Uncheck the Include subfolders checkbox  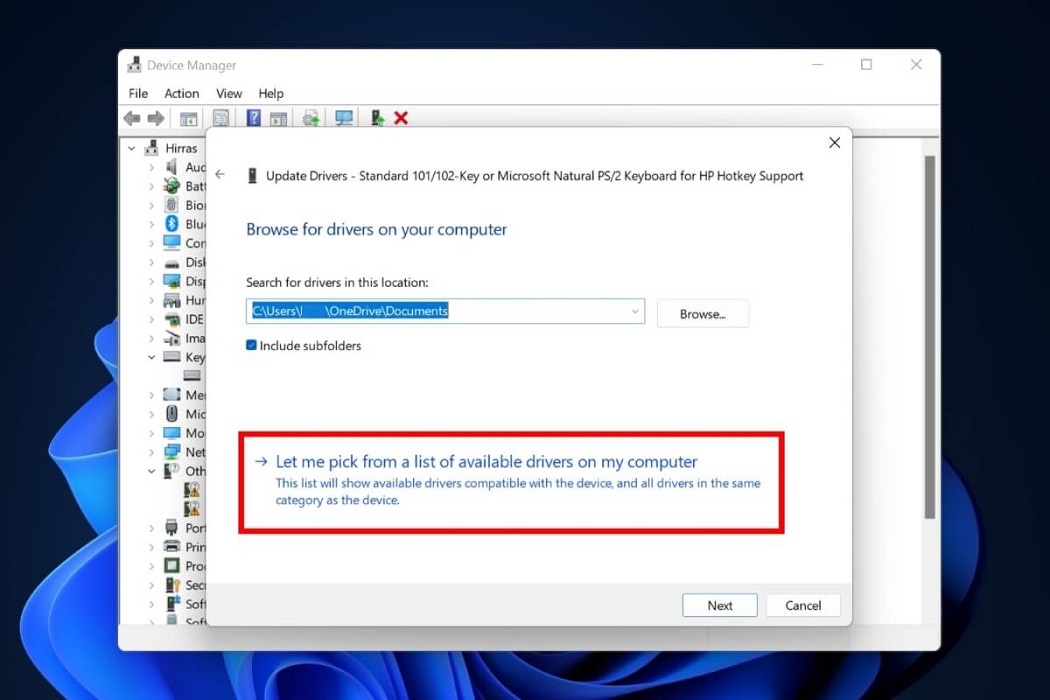(250, 345)
